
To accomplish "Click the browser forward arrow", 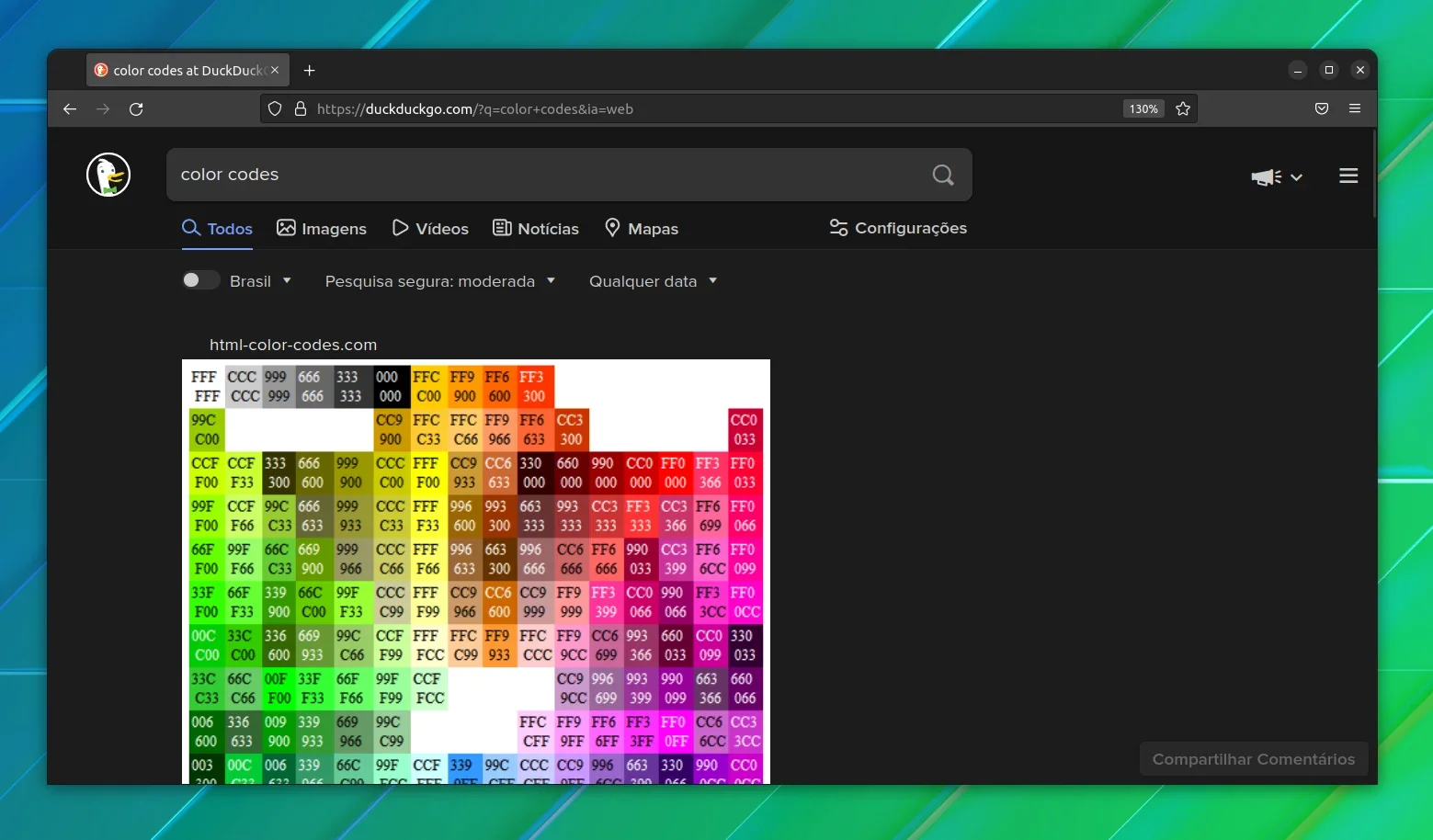I will [x=103, y=108].
